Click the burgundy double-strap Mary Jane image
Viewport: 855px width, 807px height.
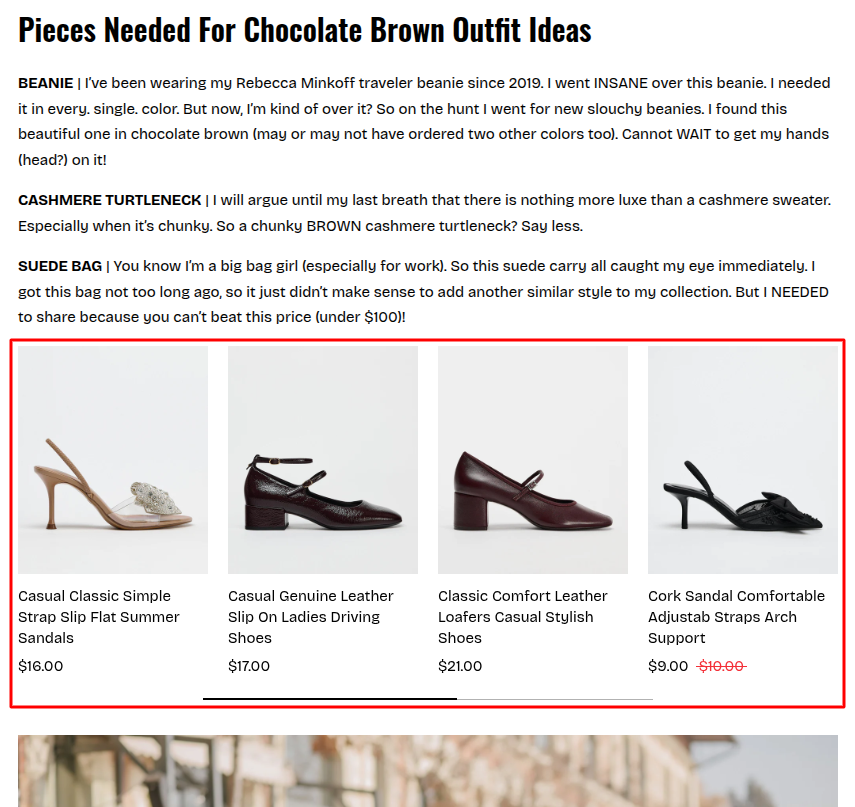[323, 460]
